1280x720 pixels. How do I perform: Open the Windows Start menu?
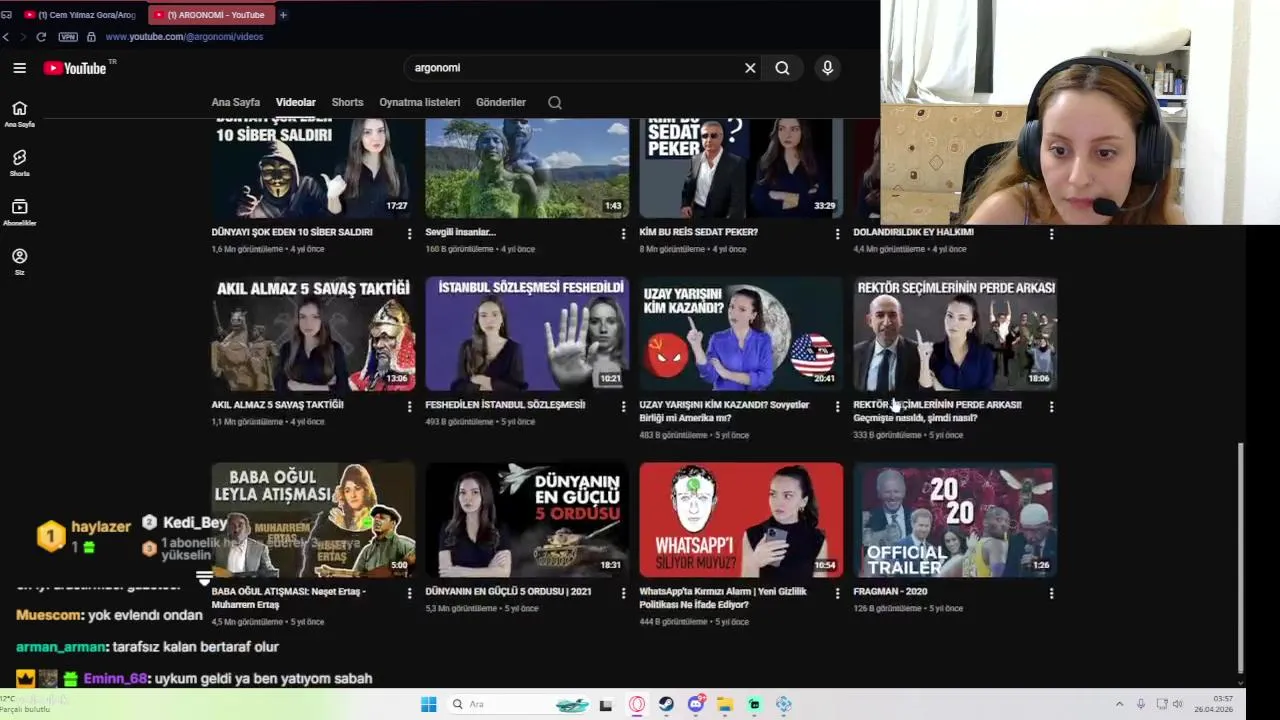(429, 704)
